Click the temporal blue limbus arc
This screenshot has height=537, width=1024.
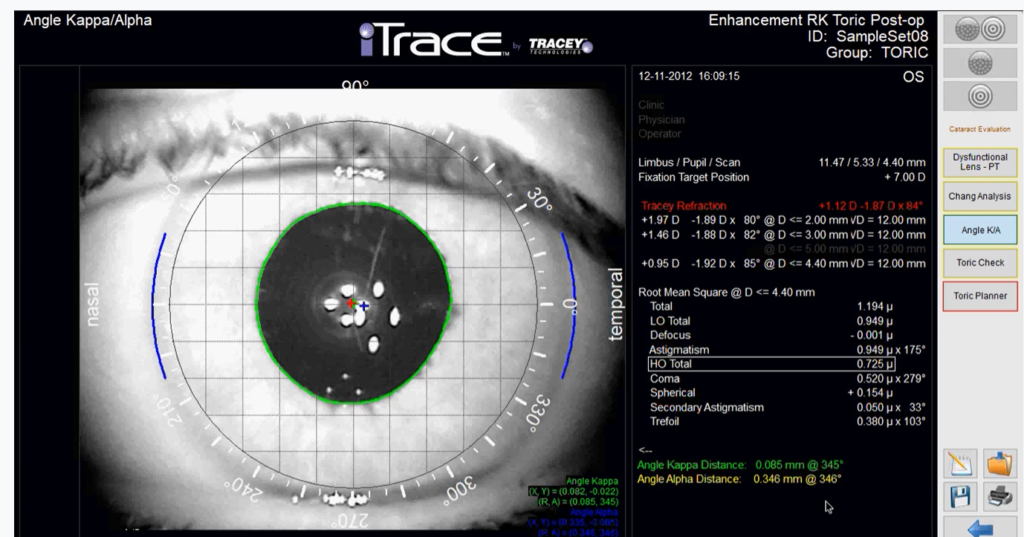tap(569, 305)
